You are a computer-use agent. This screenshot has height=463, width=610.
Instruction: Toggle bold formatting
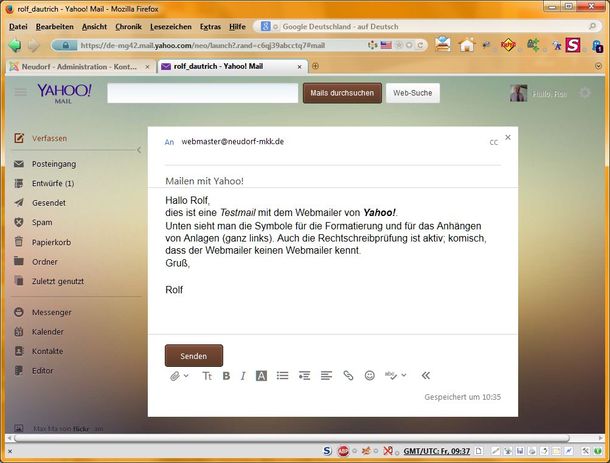coord(226,376)
